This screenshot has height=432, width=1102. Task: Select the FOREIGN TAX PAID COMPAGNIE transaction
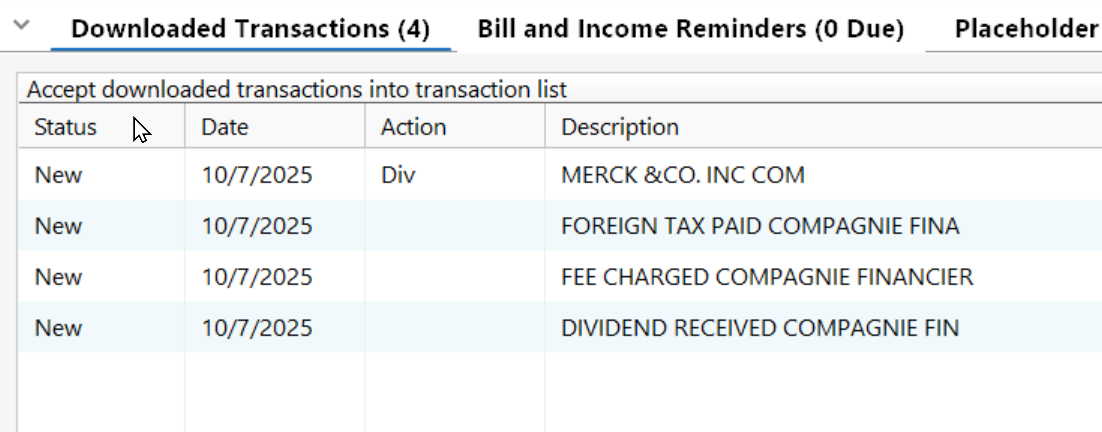(x=760, y=226)
